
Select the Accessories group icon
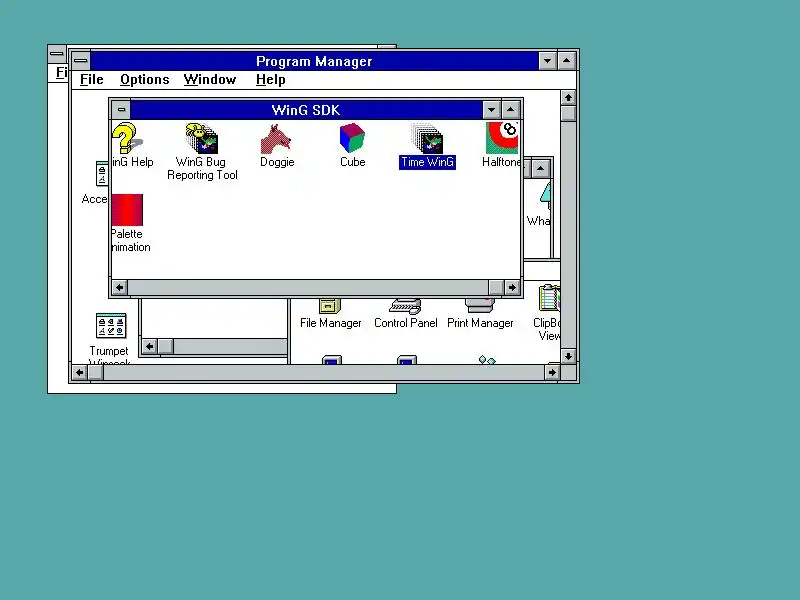(x=102, y=174)
